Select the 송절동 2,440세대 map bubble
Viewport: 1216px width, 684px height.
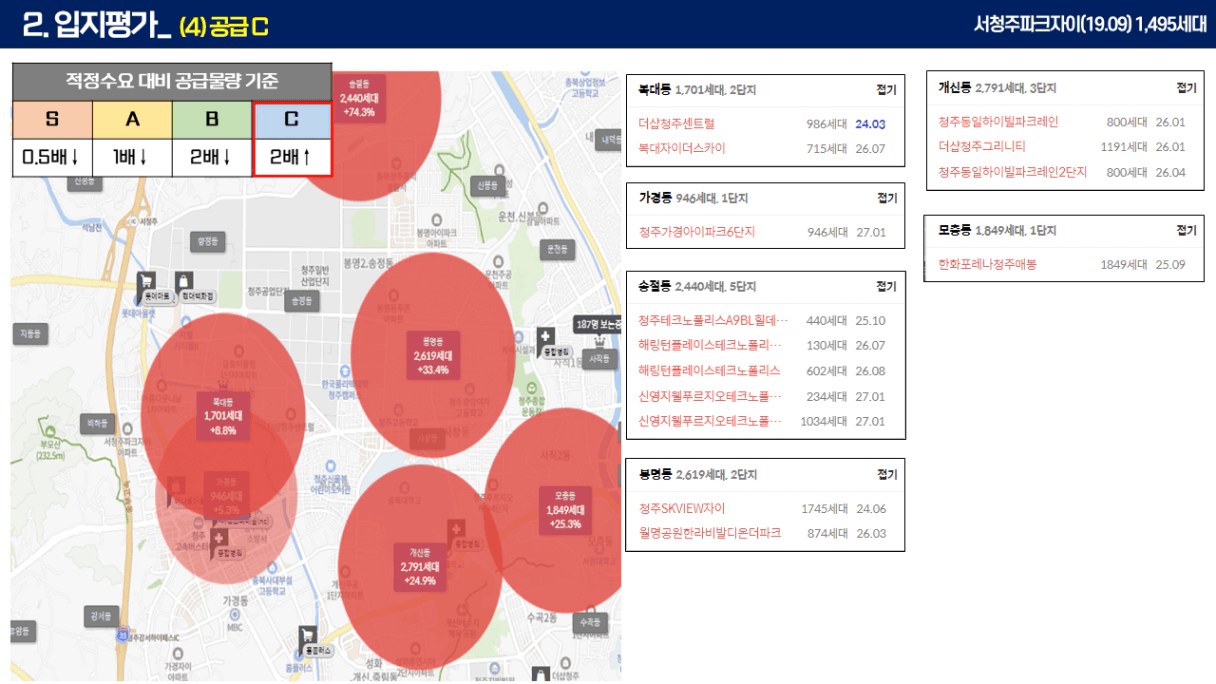358,99
